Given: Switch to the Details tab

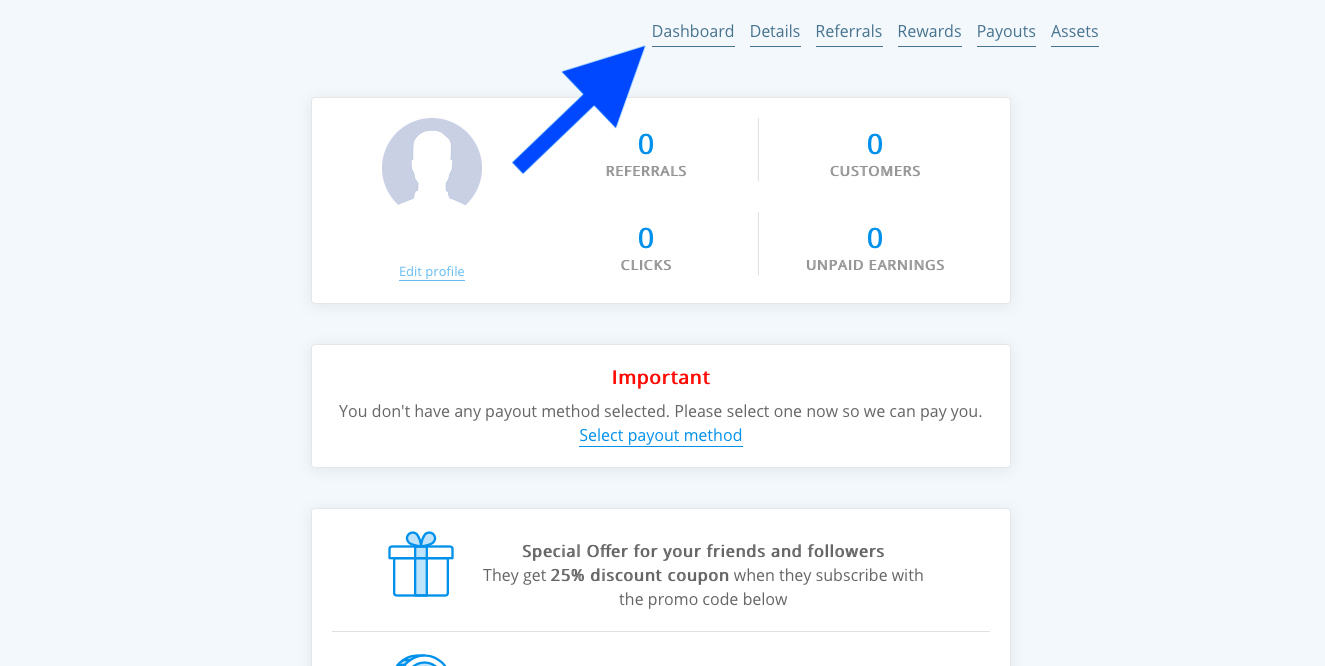Looking at the screenshot, I should point(775,32).
